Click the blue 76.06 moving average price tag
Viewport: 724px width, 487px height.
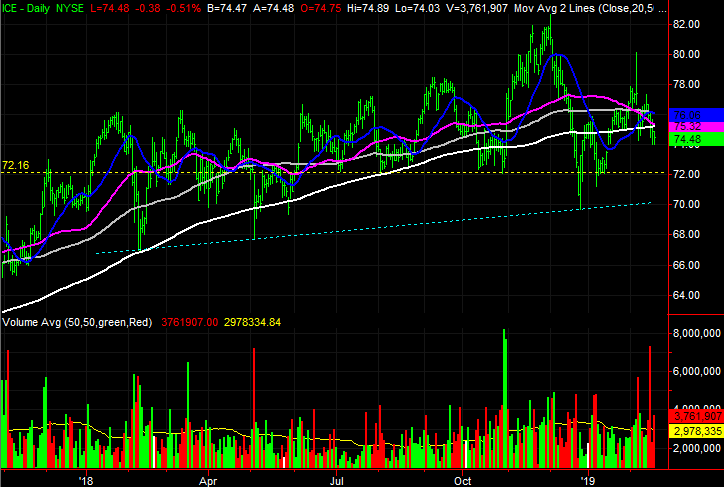[696, 115]
